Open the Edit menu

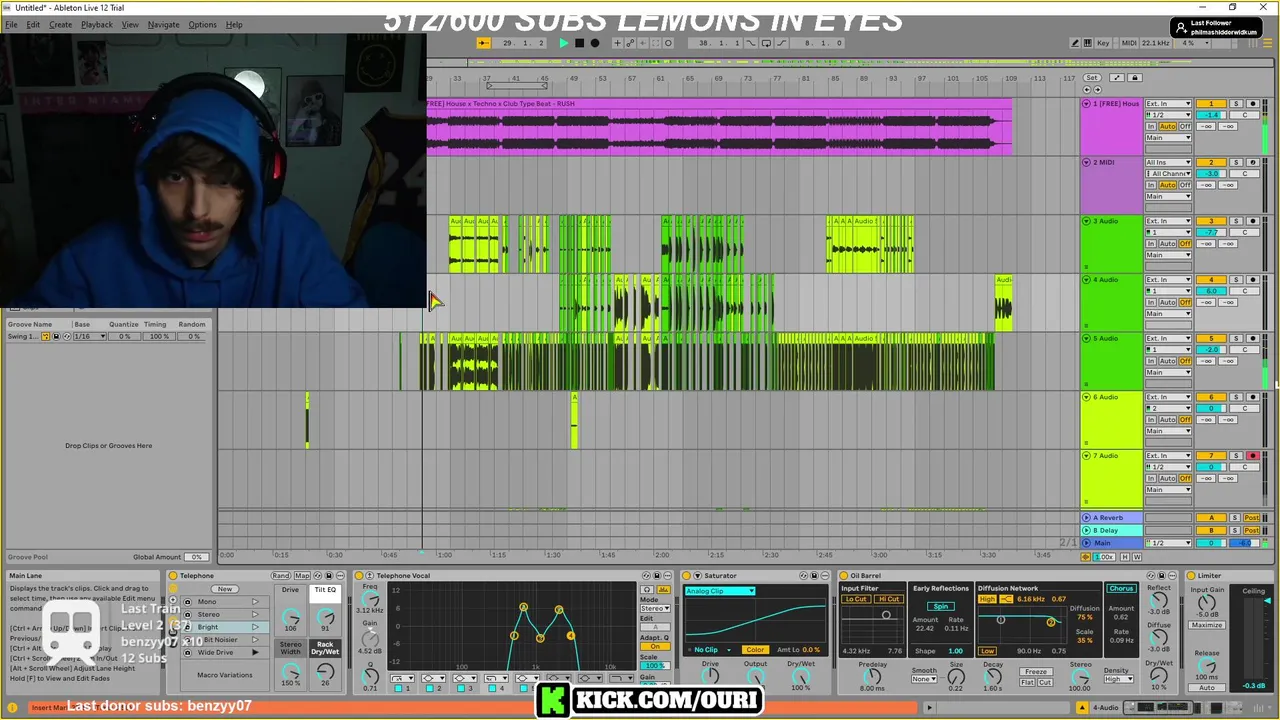(x=33, y=24)
